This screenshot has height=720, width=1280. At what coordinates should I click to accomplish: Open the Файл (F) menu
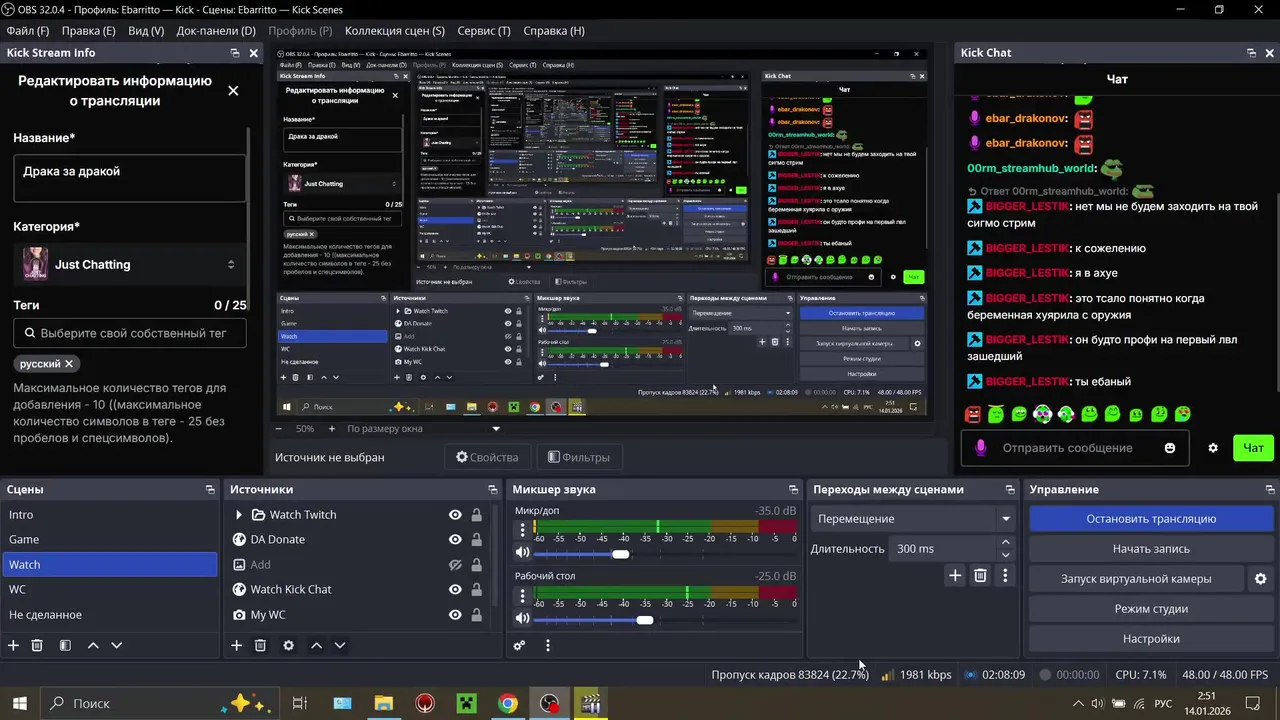28,31
